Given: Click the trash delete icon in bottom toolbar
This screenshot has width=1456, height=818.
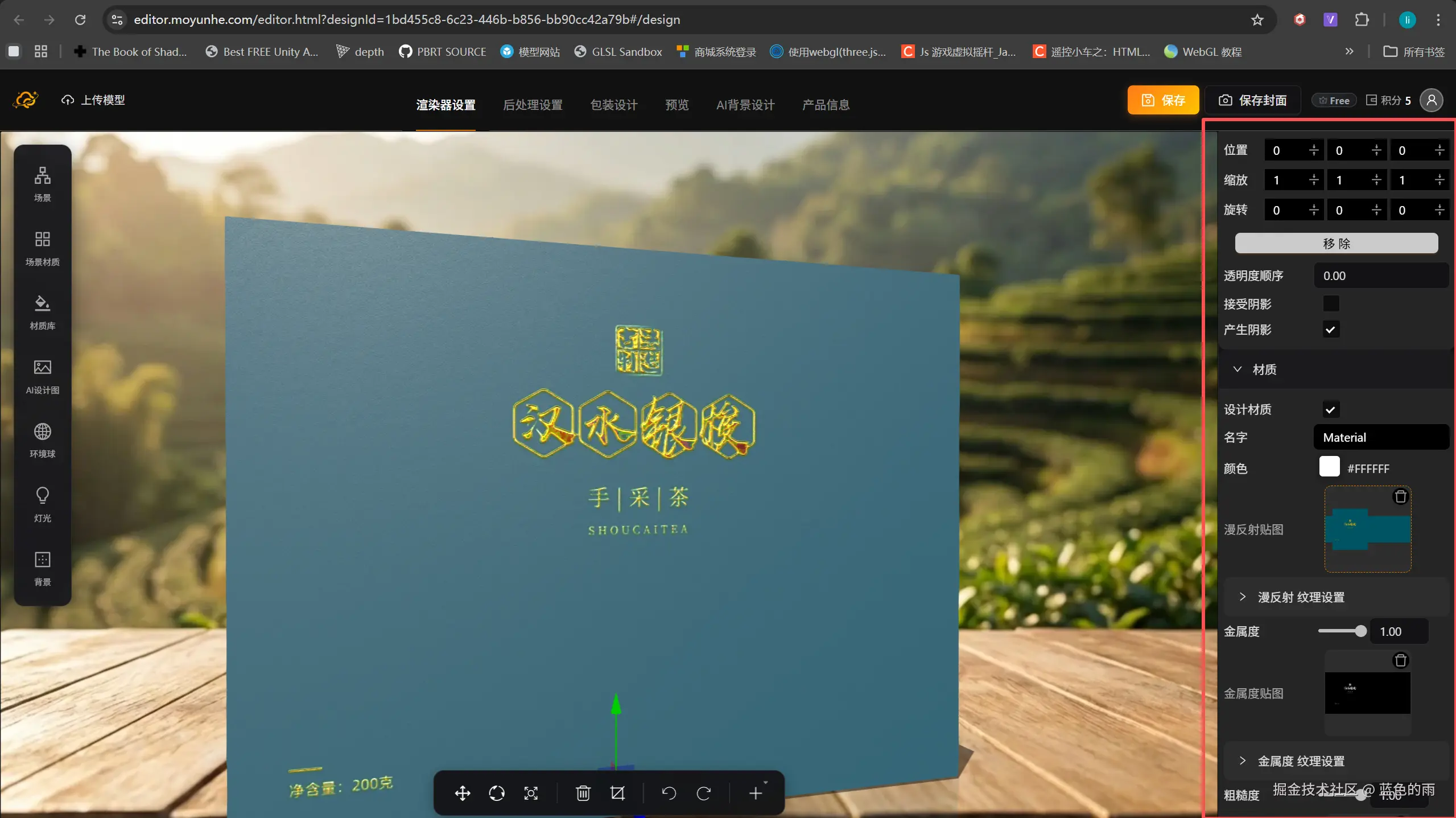Looking at the screenshot, I should pyautogui.click(x=583, y=793).
